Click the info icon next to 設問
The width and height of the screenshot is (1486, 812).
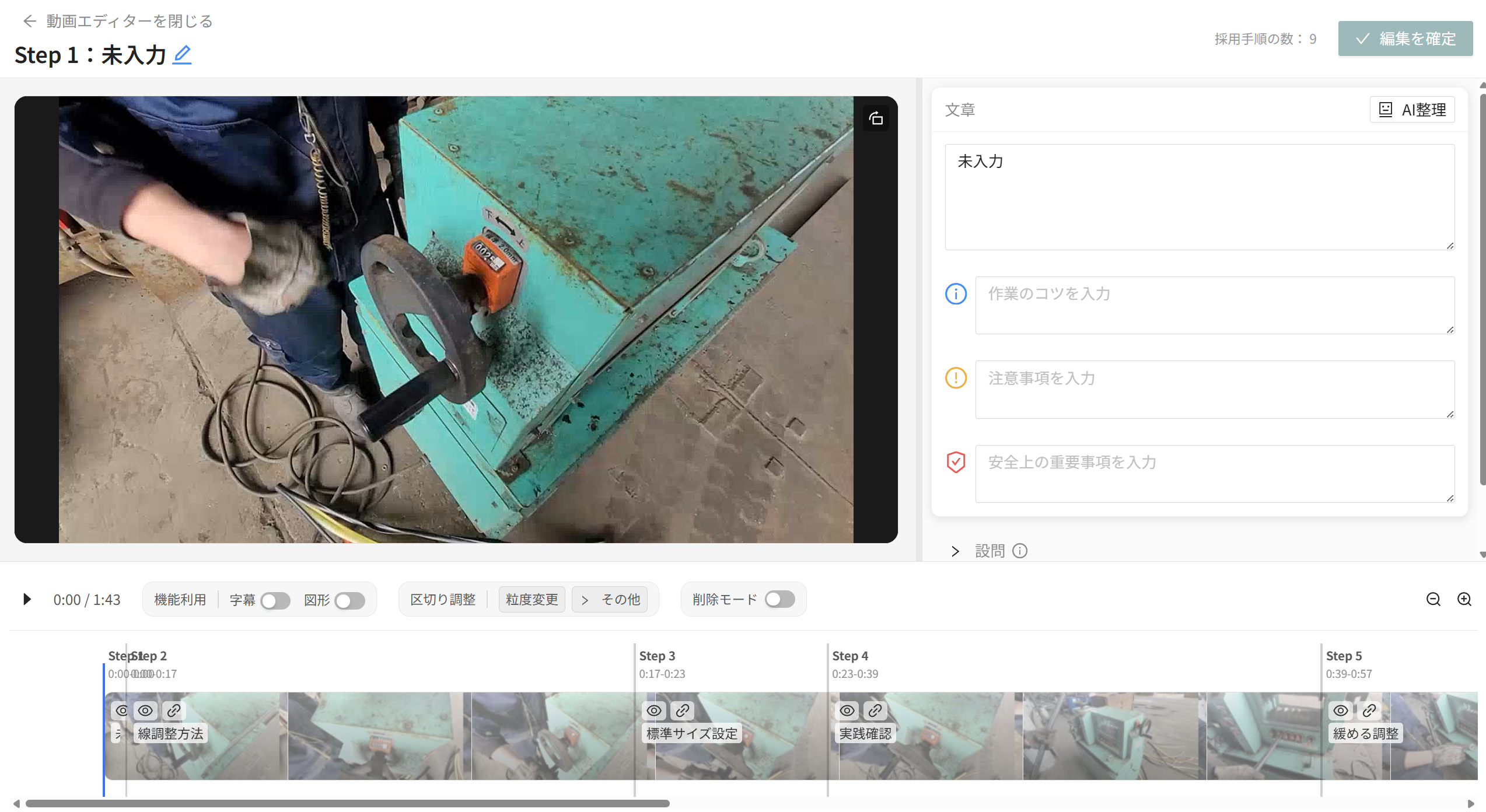pos(1019,551)
